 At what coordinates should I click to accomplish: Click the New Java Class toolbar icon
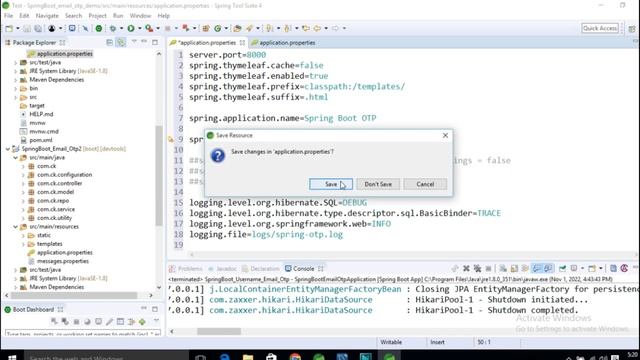coord(218,28)
